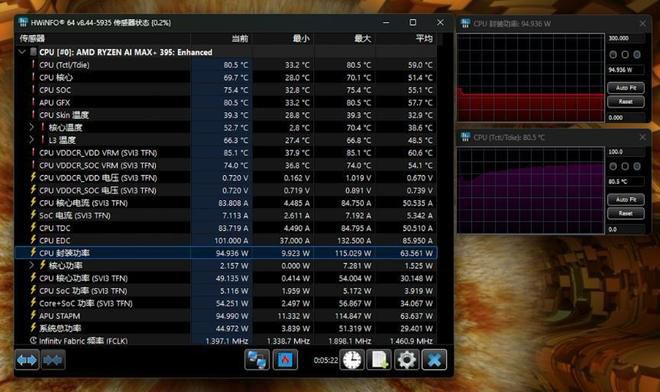Click the lightning icon on the SoC 电流 row
Image resolution: width=660 pixels, height=392 pixels.
click(33, 215)
